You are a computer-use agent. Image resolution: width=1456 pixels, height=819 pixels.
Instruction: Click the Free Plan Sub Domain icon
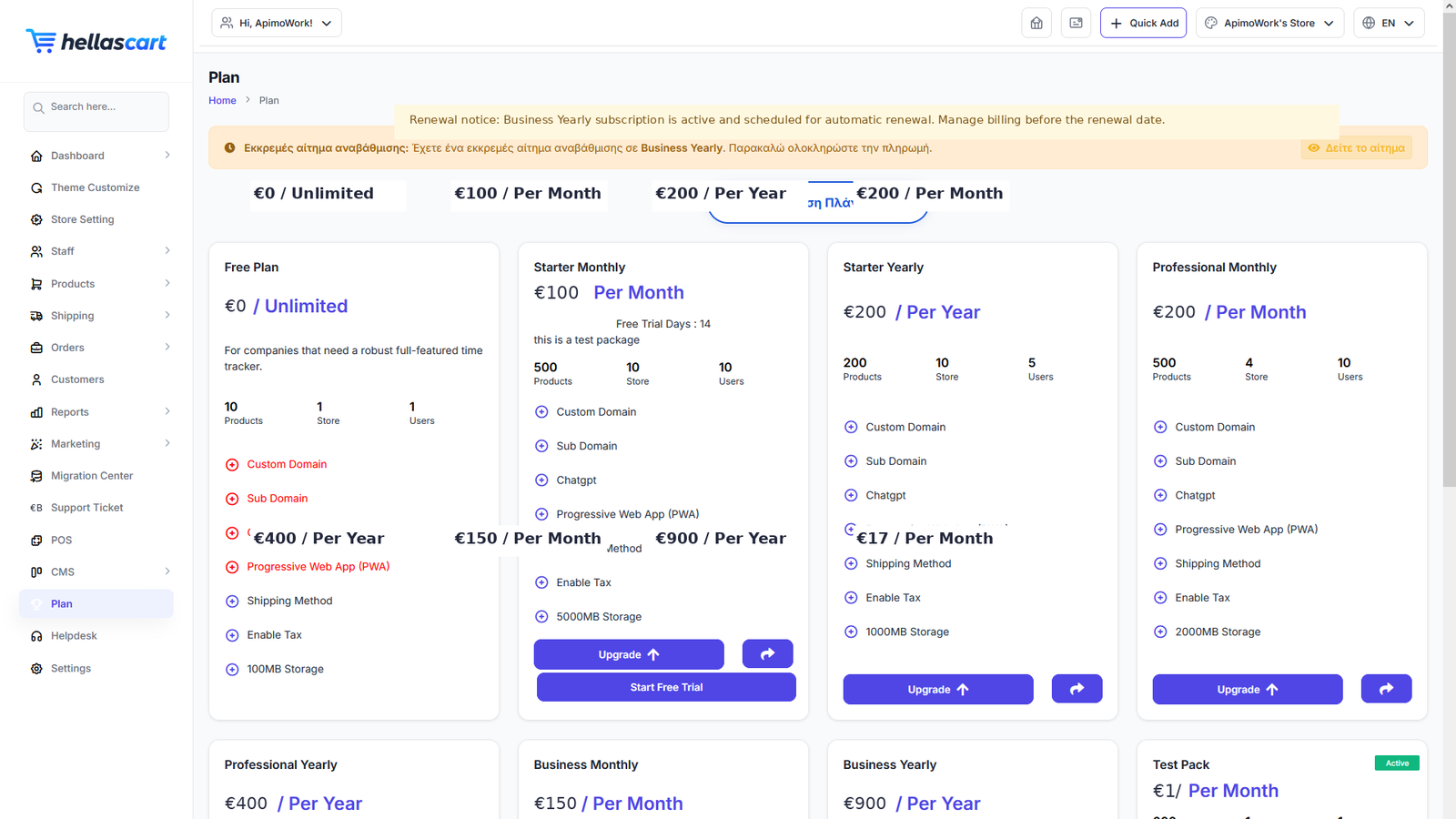tap(232, 499)
